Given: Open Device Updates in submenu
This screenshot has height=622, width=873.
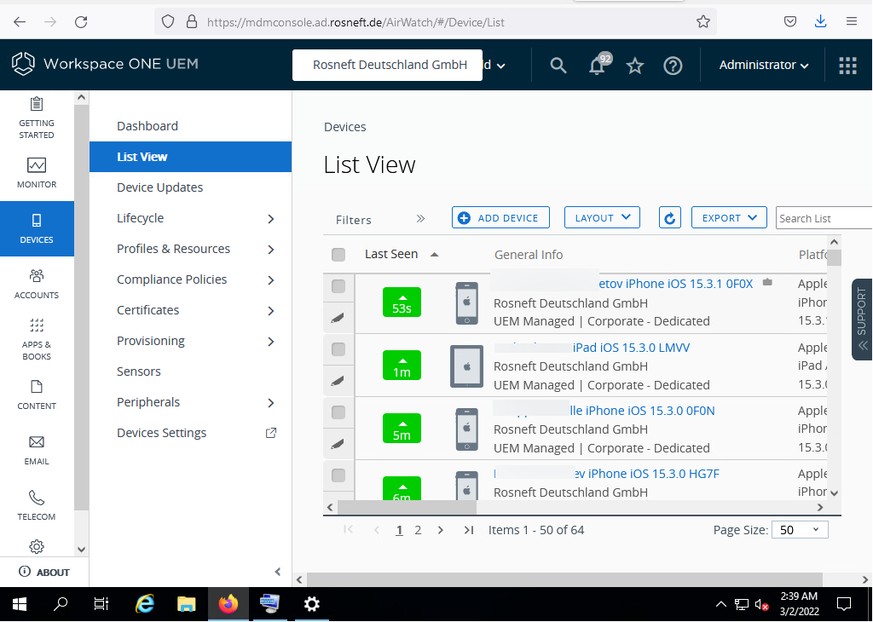Looking at the screenshot, I should tap(160, 187).
